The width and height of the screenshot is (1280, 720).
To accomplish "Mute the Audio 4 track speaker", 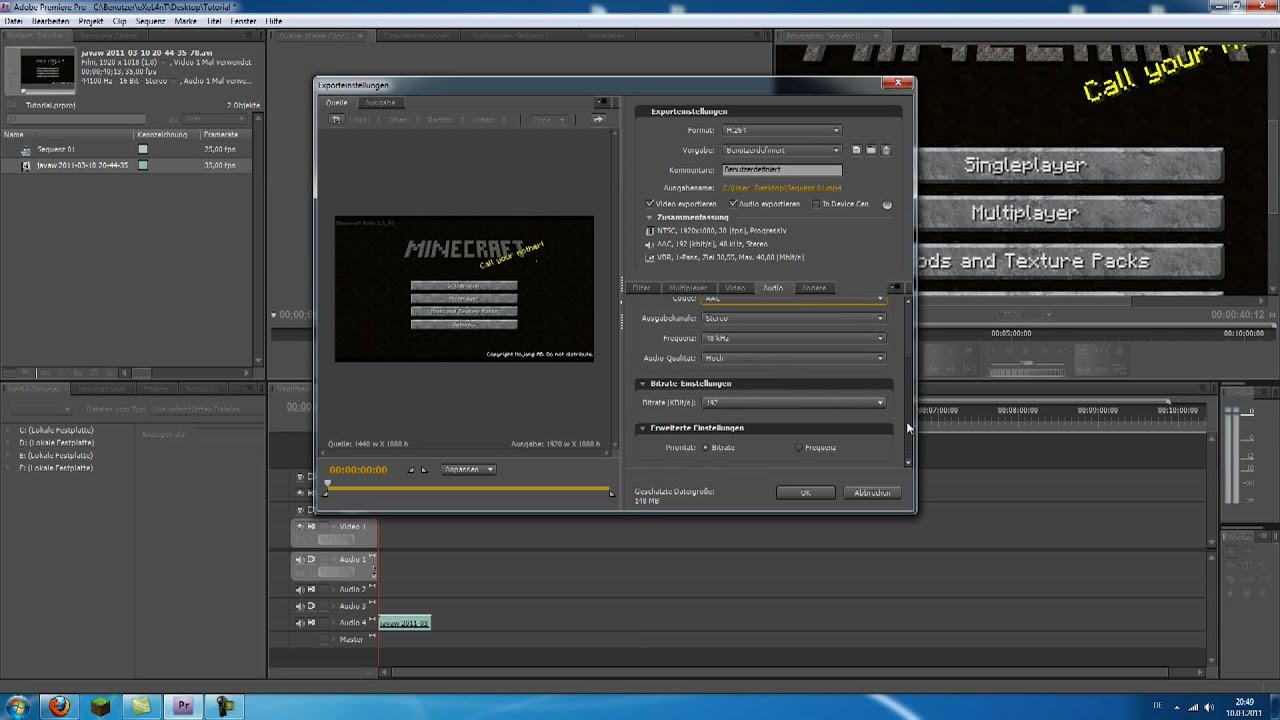I will point(299,622).
